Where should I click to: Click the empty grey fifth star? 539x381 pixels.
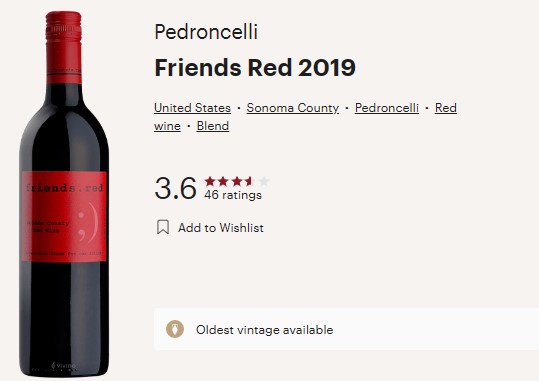pos(263,181)
